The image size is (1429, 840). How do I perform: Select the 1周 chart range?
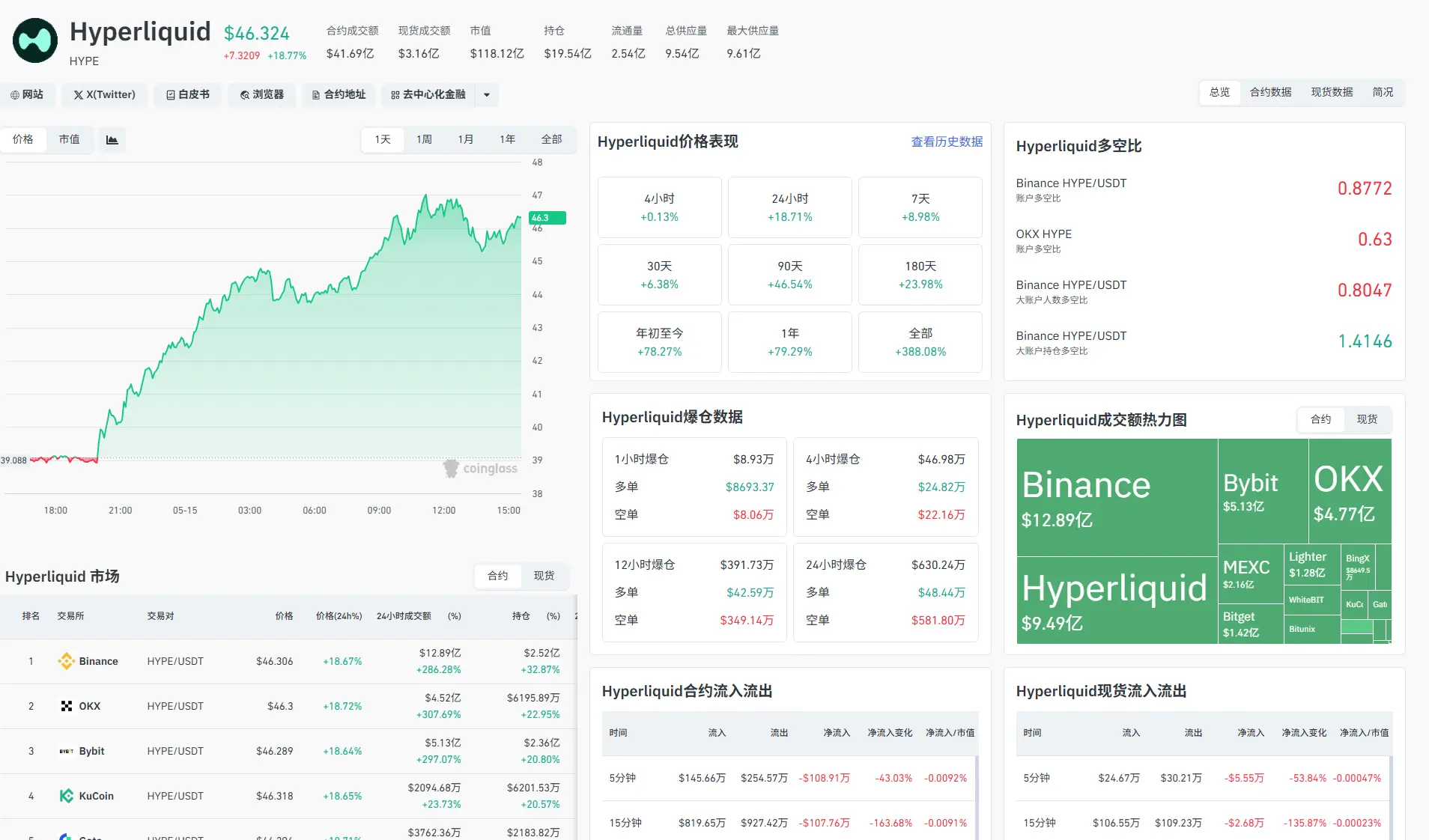(425, 140)
